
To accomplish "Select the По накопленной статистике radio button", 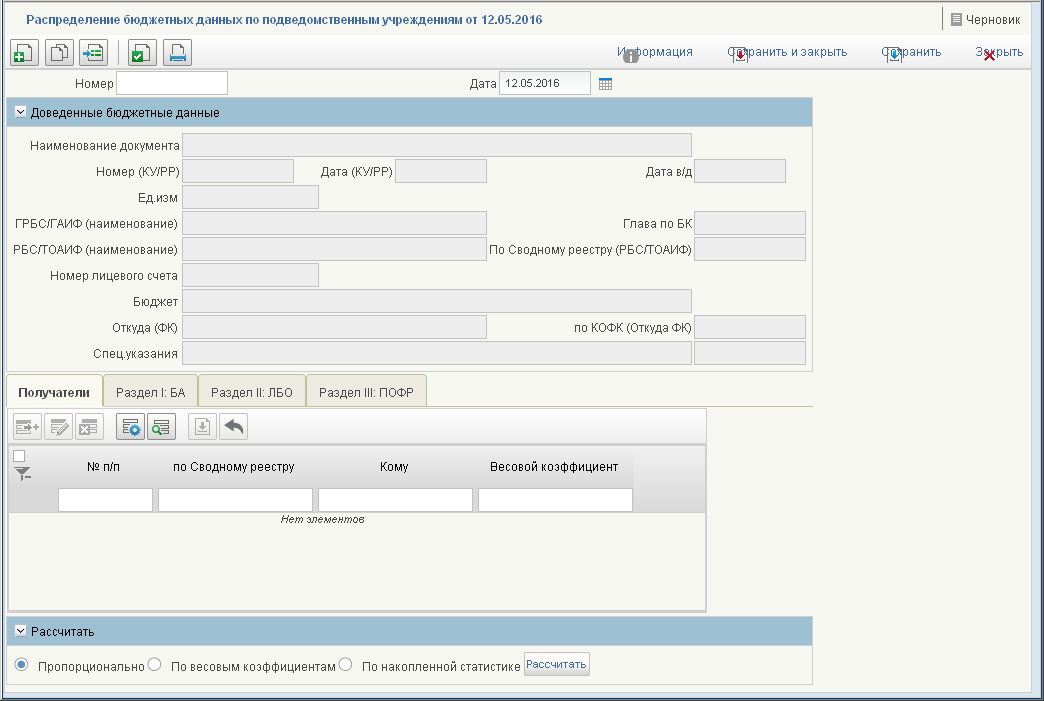I will pyautogui.click(x=345, y=664).
